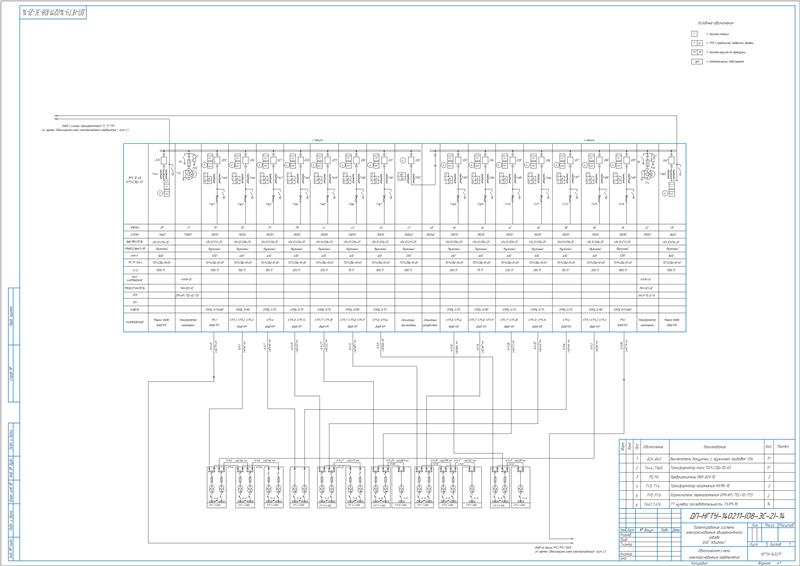Select the first single-box symbol in the legend
Screen dimensions: 800x566
pos(695,34)
